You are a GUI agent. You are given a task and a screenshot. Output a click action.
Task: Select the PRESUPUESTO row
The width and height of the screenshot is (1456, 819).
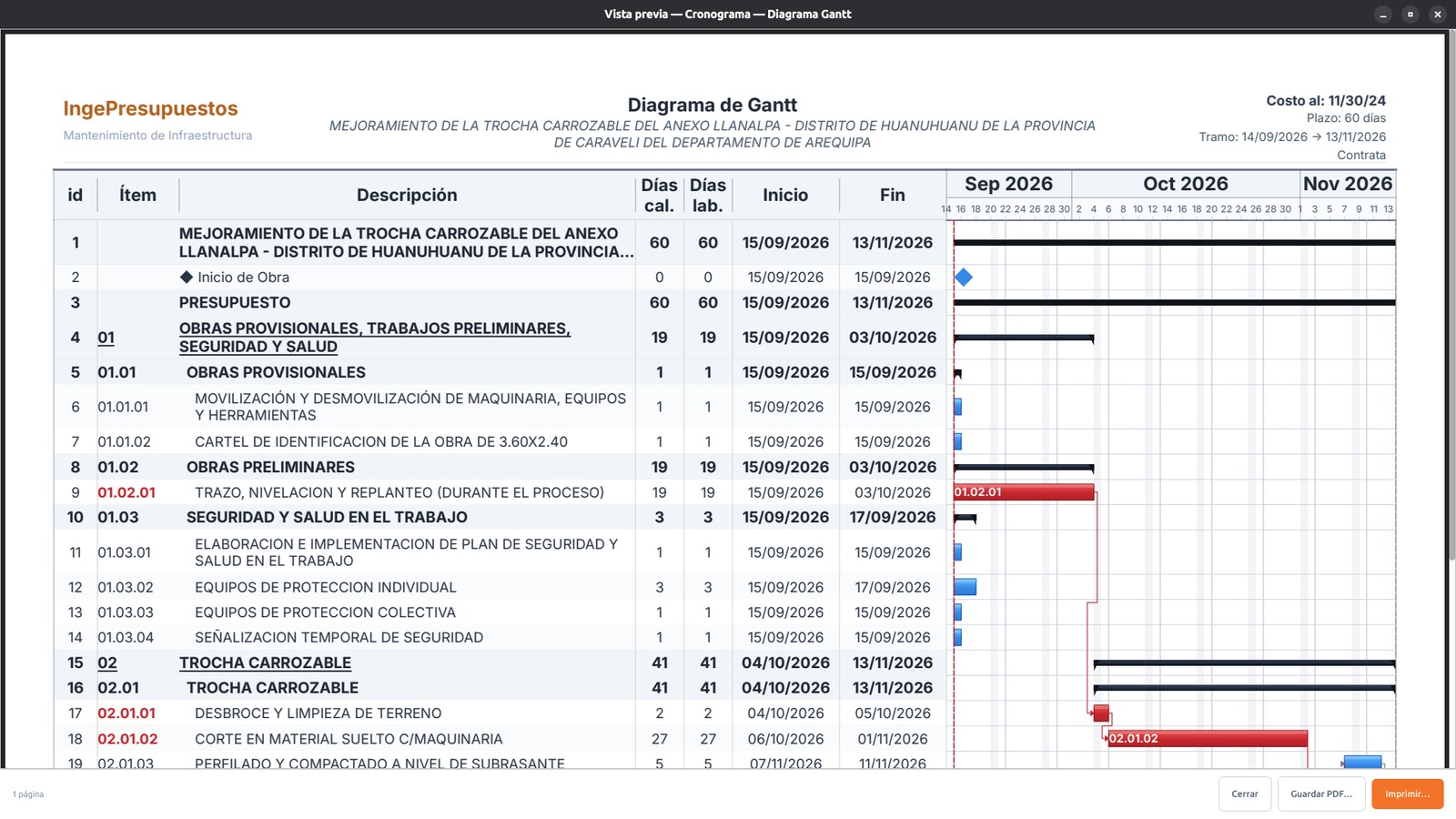(499, 302)
